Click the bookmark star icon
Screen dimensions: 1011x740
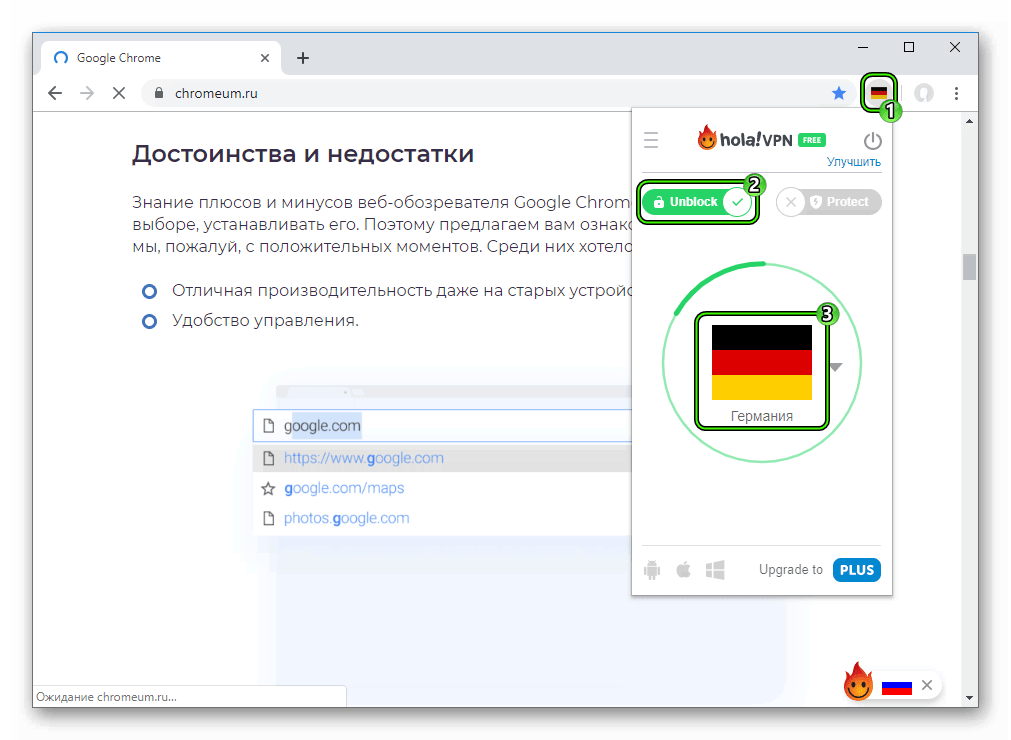coord(839,93)
